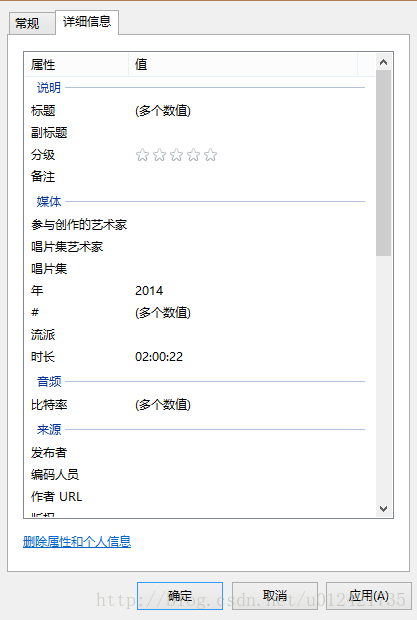Set 分级 rating to four stars
This screenshot has height=620, width=417.
pyautogui.click(x=193, y=155)
